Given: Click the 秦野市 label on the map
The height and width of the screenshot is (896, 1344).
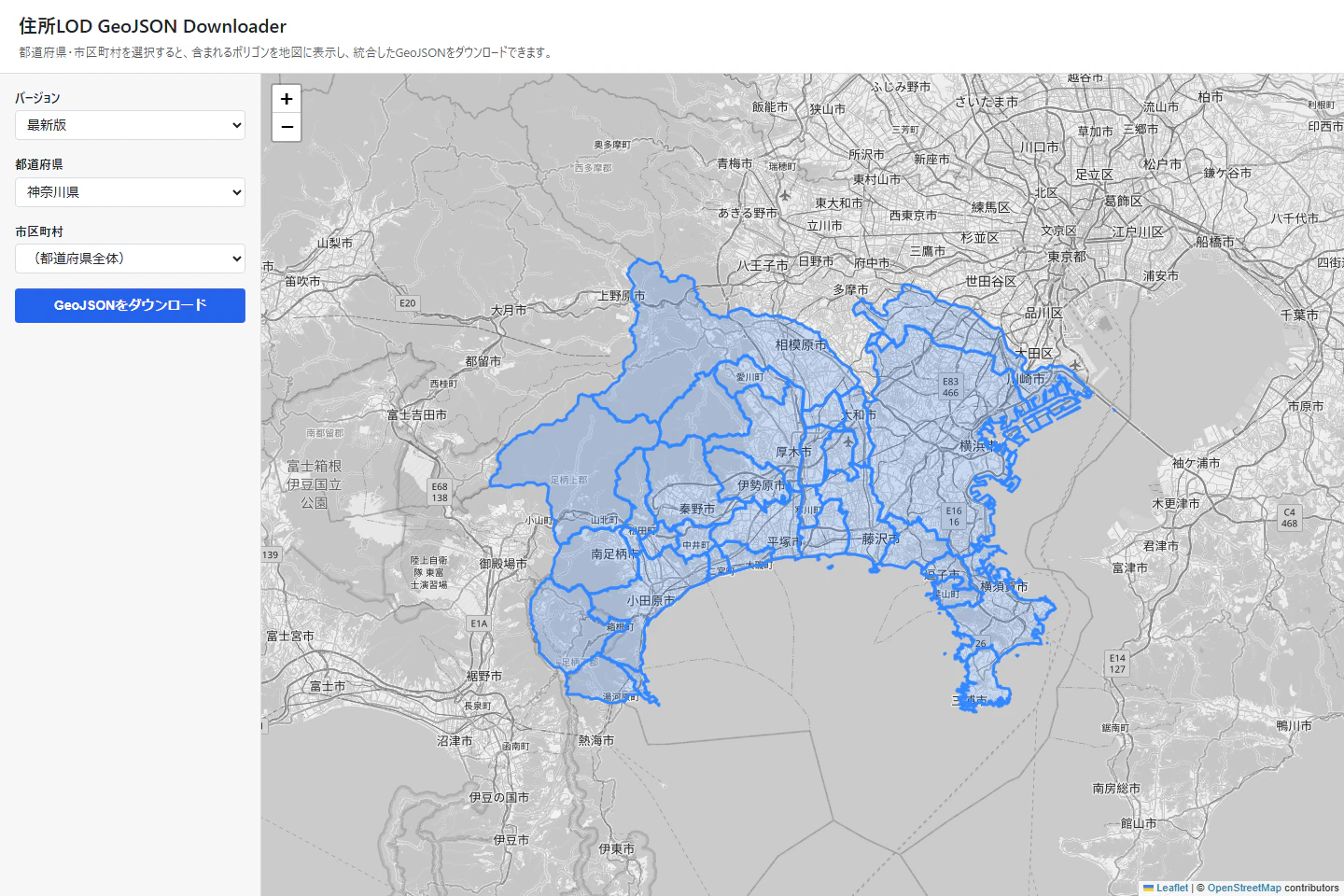Looking at the screenshot, I should tap(697, 510).
